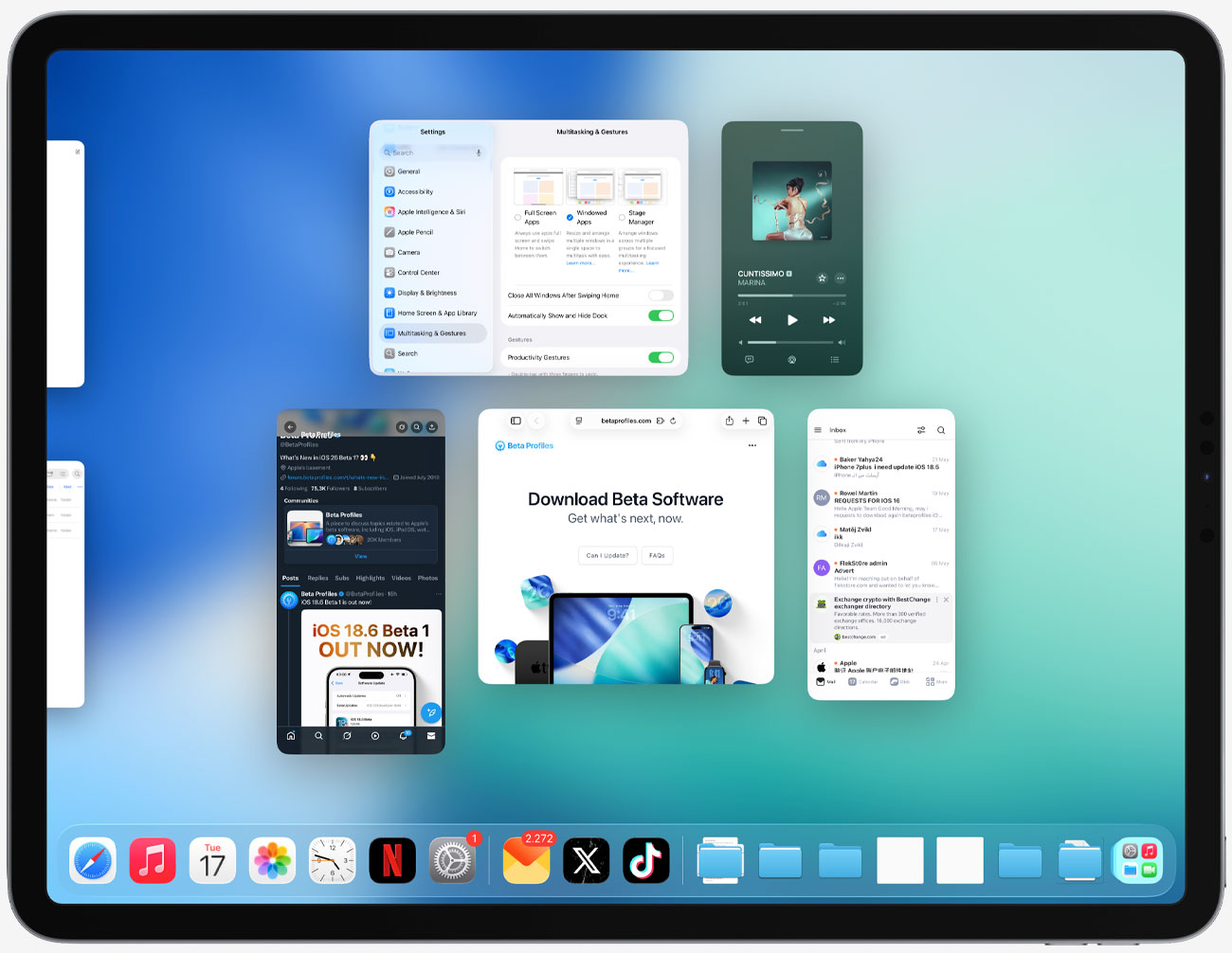Toggle Close All Windows After Swiping Home
The height and width of the screenshot is (953, 1232).
pyautogui.click(x=661, y=296)
